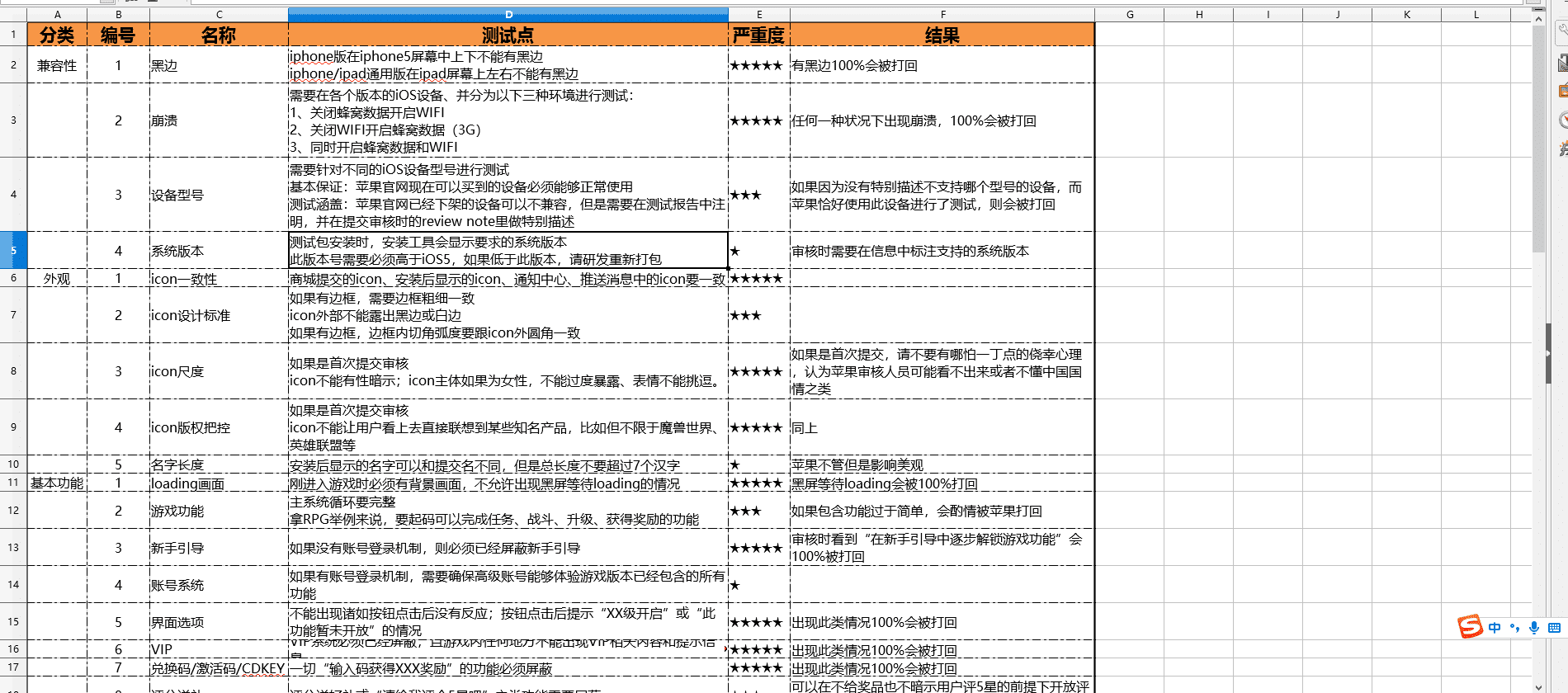Open the sidebar Gallery deck icon
1568x693 pixels.
pos(1562,90)
